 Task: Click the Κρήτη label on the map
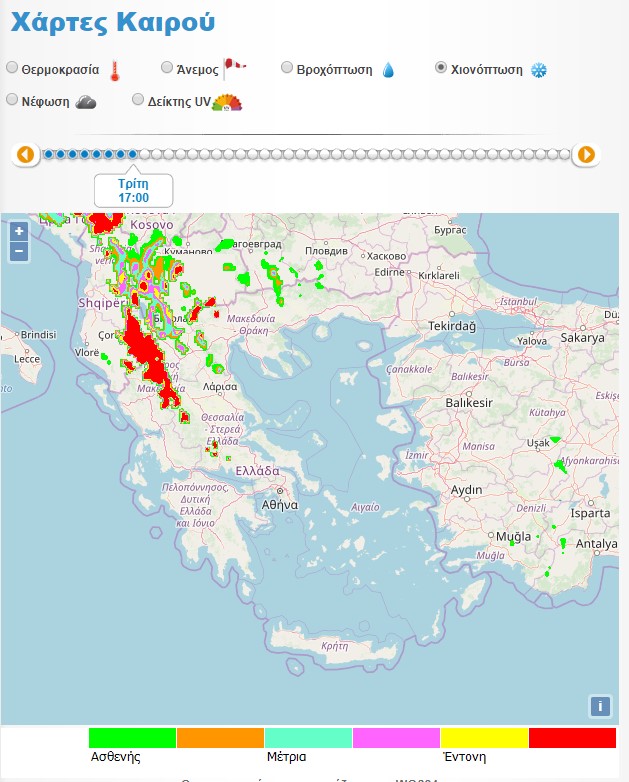point(335,645)
